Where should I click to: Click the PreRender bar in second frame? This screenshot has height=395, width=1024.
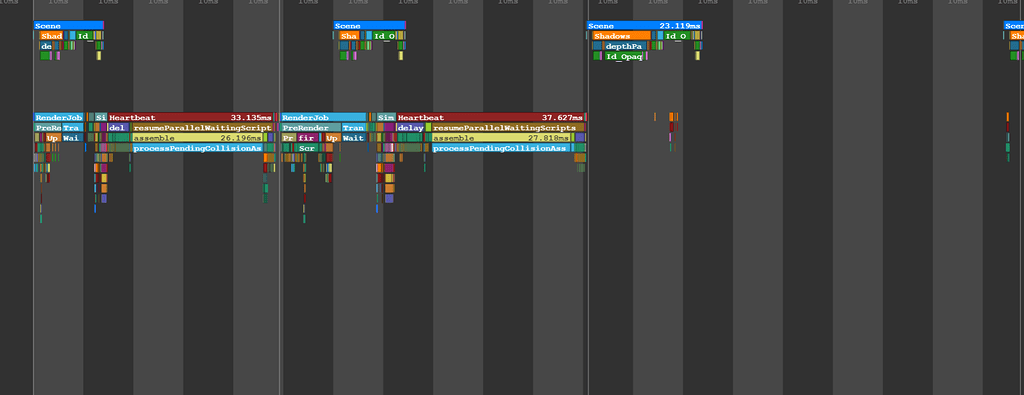click(x=311, y=128)
